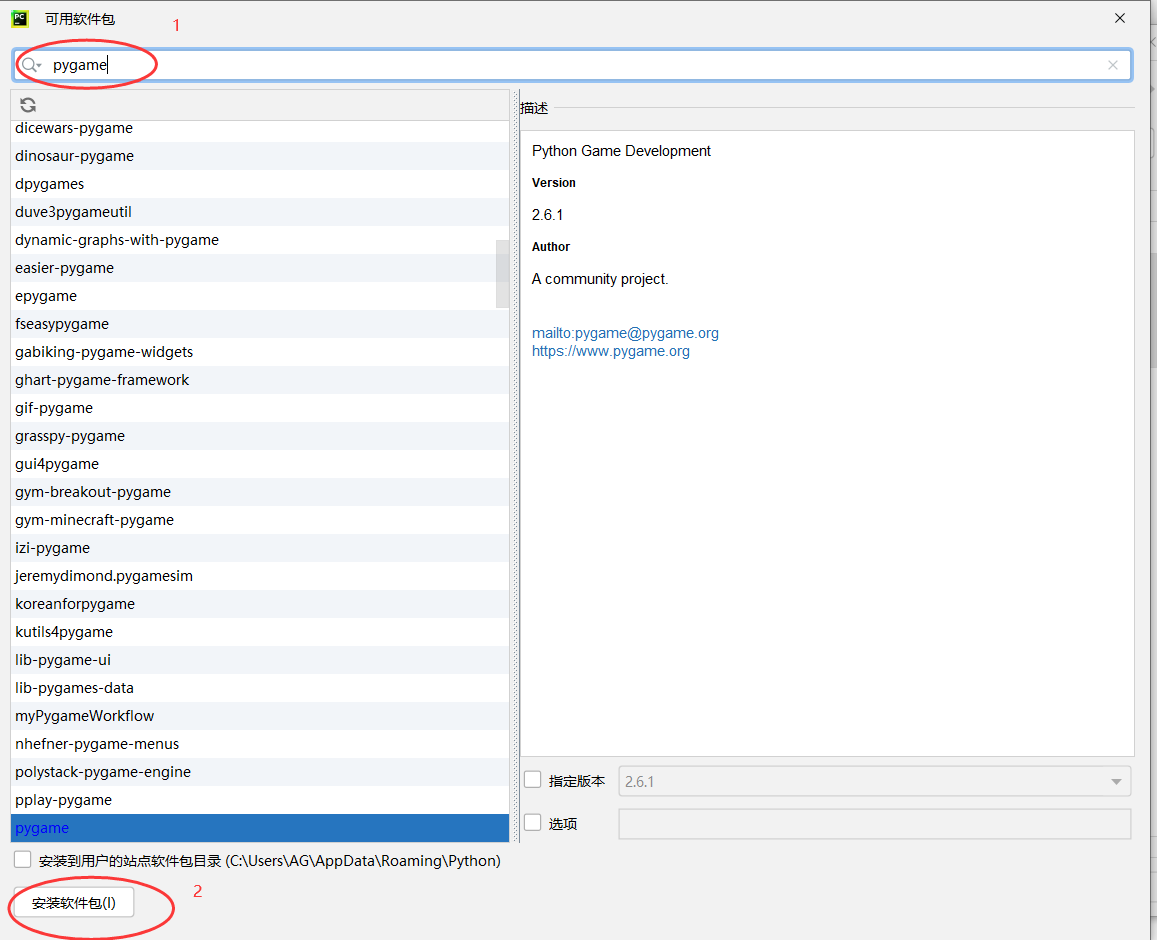Select the gif-pygame package
This screenshot has height=940, width=1157.
260,409
